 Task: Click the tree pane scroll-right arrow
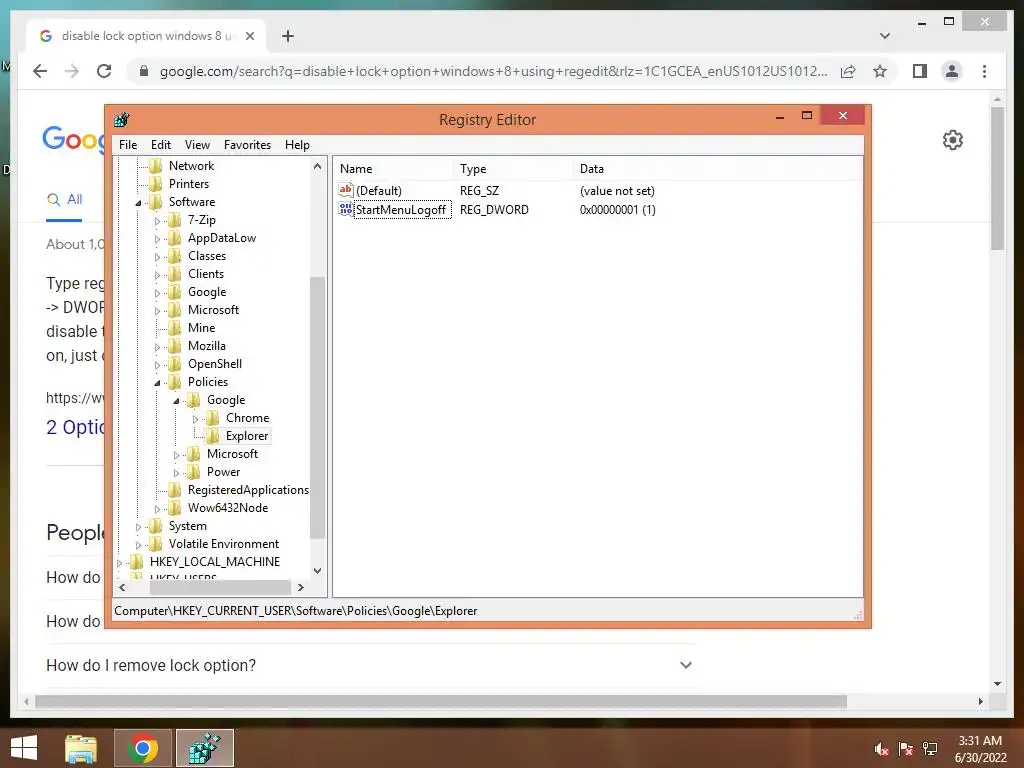point(300,587)
